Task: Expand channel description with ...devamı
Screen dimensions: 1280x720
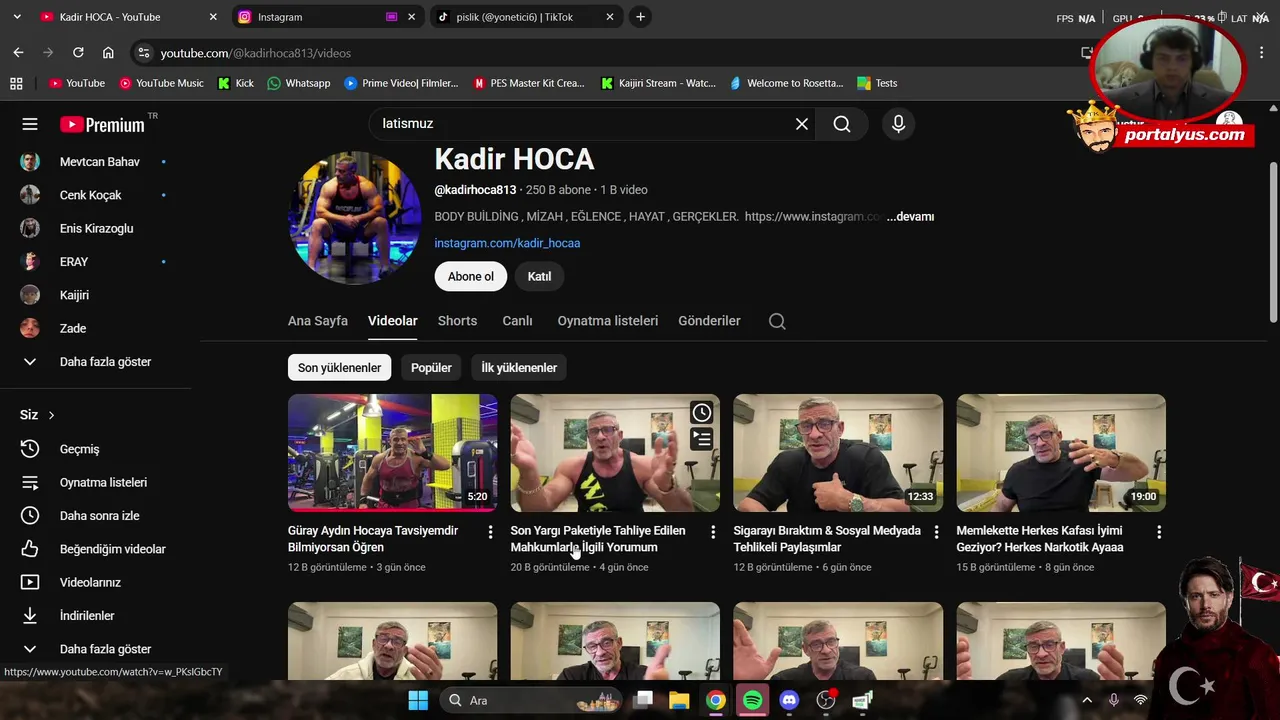Action: coord(910,217)
